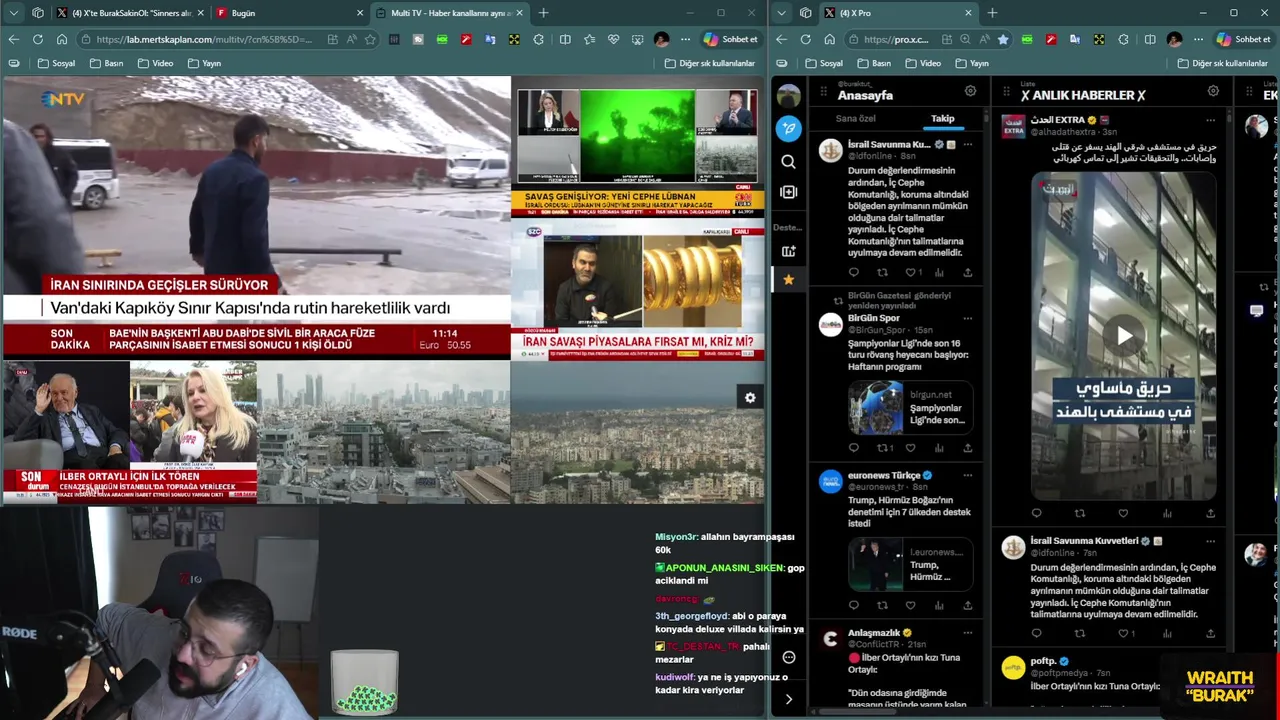1280x720 pixels.
Task: Open the Multi TV grid settings gear
Action: click(750, 398)
